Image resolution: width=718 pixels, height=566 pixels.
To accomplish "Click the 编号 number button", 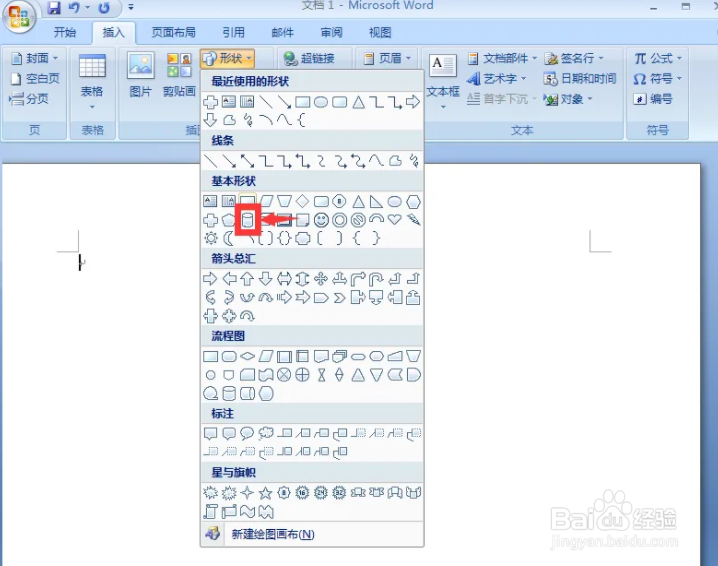I will (x=653, y=99).
